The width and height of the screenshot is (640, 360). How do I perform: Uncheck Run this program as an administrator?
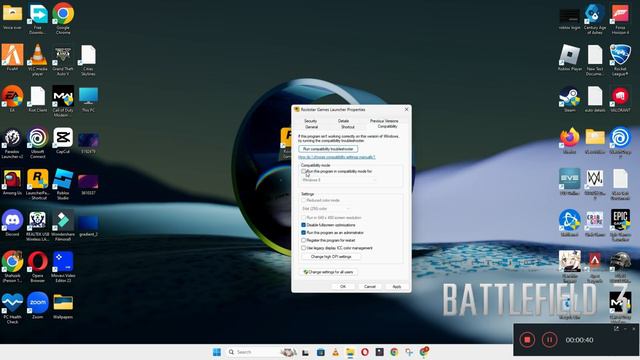303,233
